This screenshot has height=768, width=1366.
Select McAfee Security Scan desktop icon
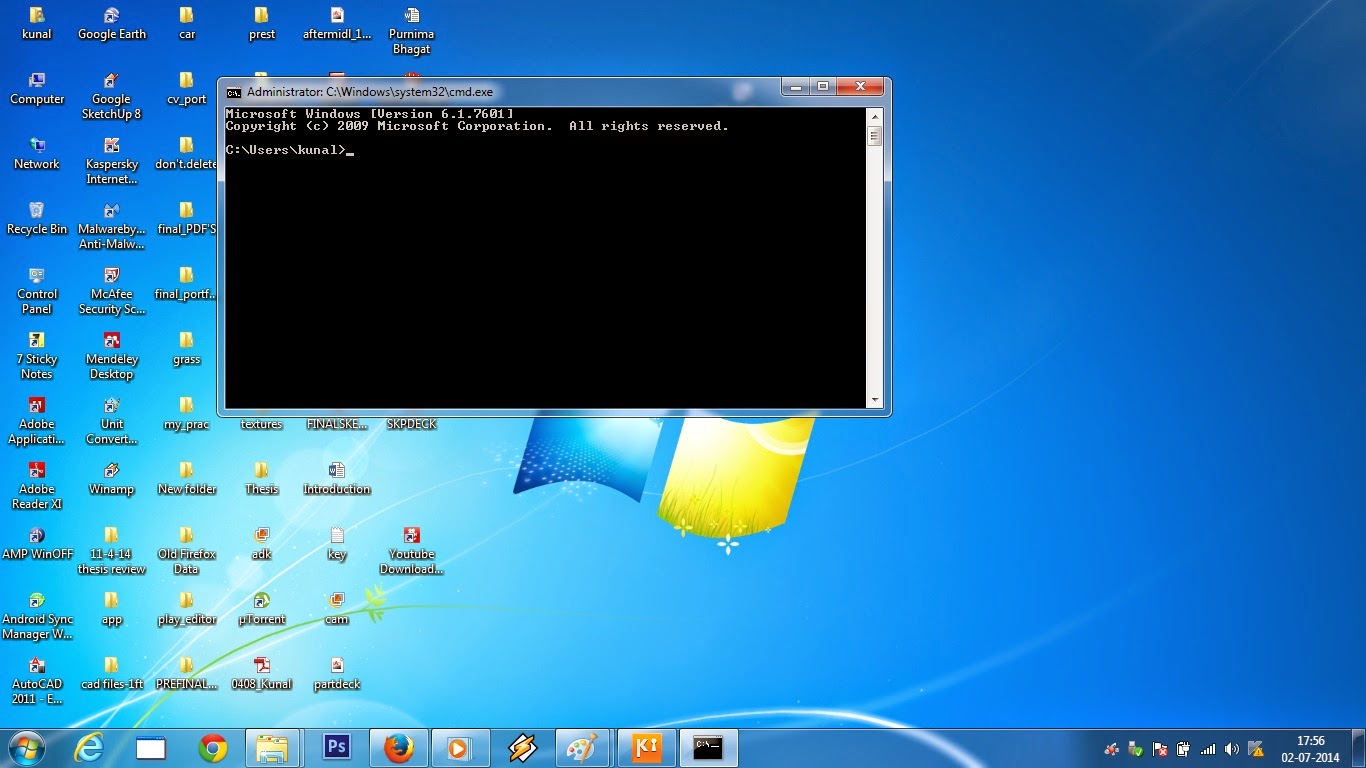(112, 291)
